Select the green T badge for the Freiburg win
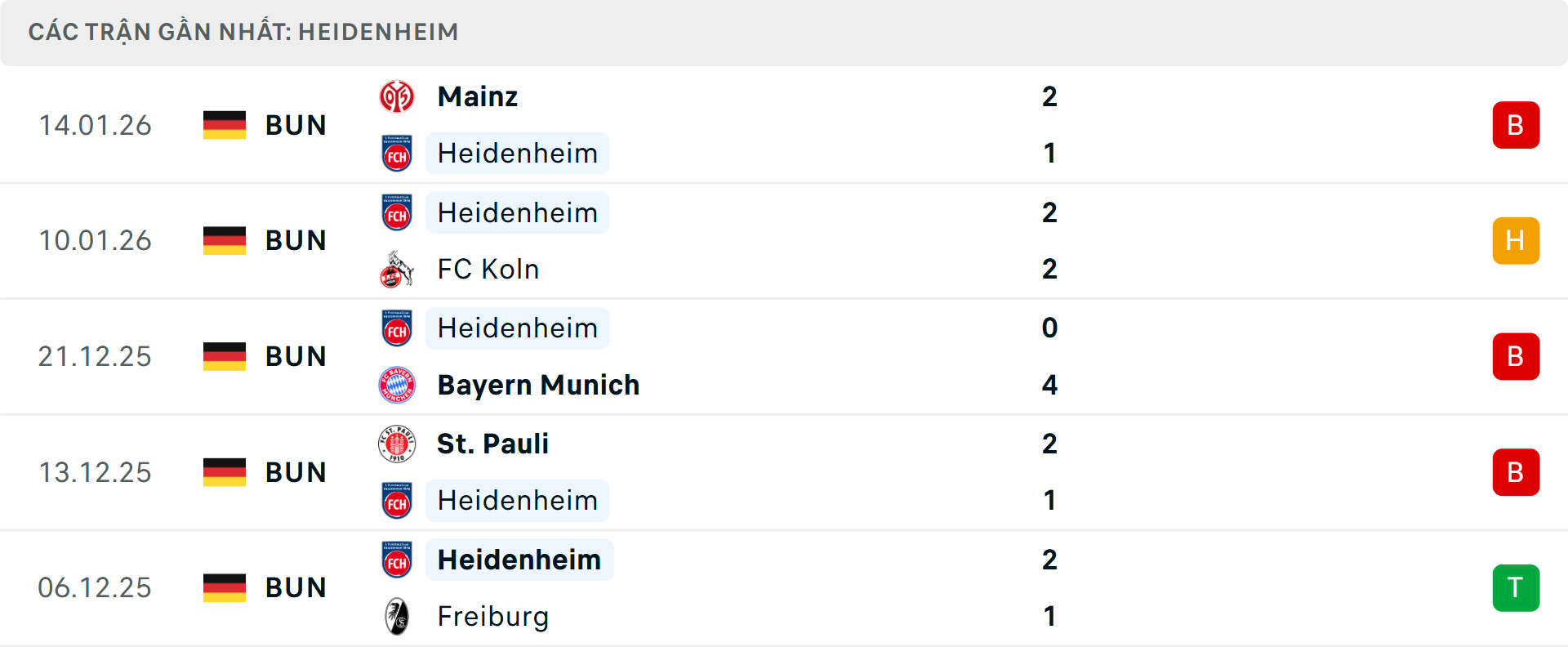This screenshot has height=647, width=1568. 1516,587
